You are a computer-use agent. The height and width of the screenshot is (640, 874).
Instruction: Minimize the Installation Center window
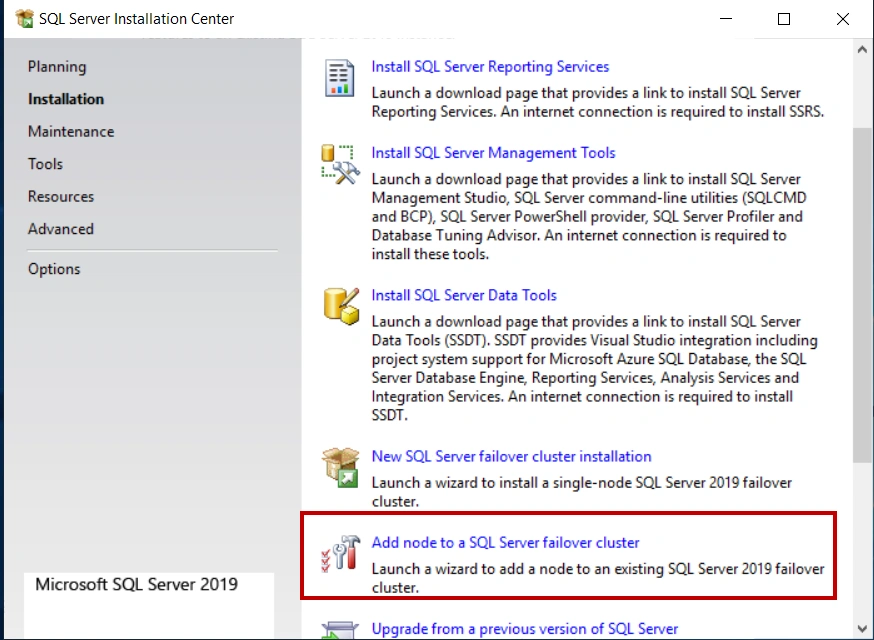(x=726, y=18)
